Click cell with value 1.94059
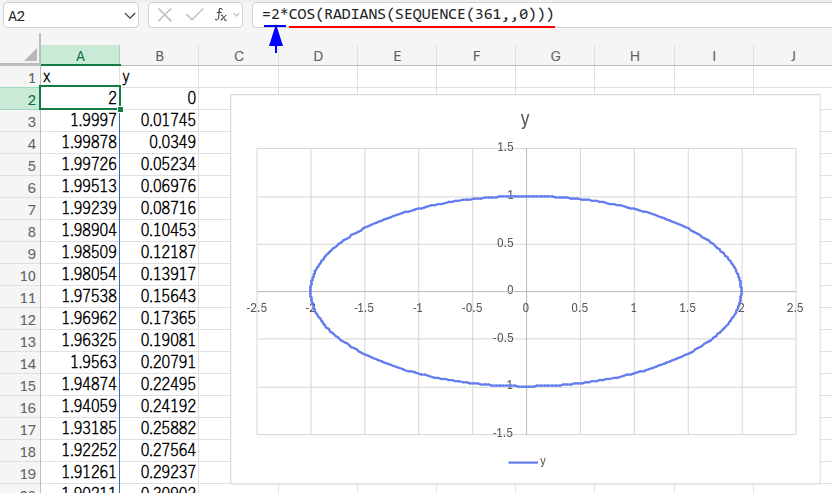Viewport: 832px width, 493px height. (80, 407)
